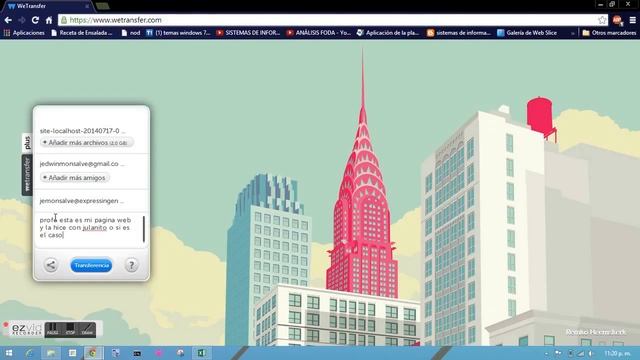Click 'Añadir más archivos' button
The width and height of the screenshot is (640, 360).
[87, 142]
